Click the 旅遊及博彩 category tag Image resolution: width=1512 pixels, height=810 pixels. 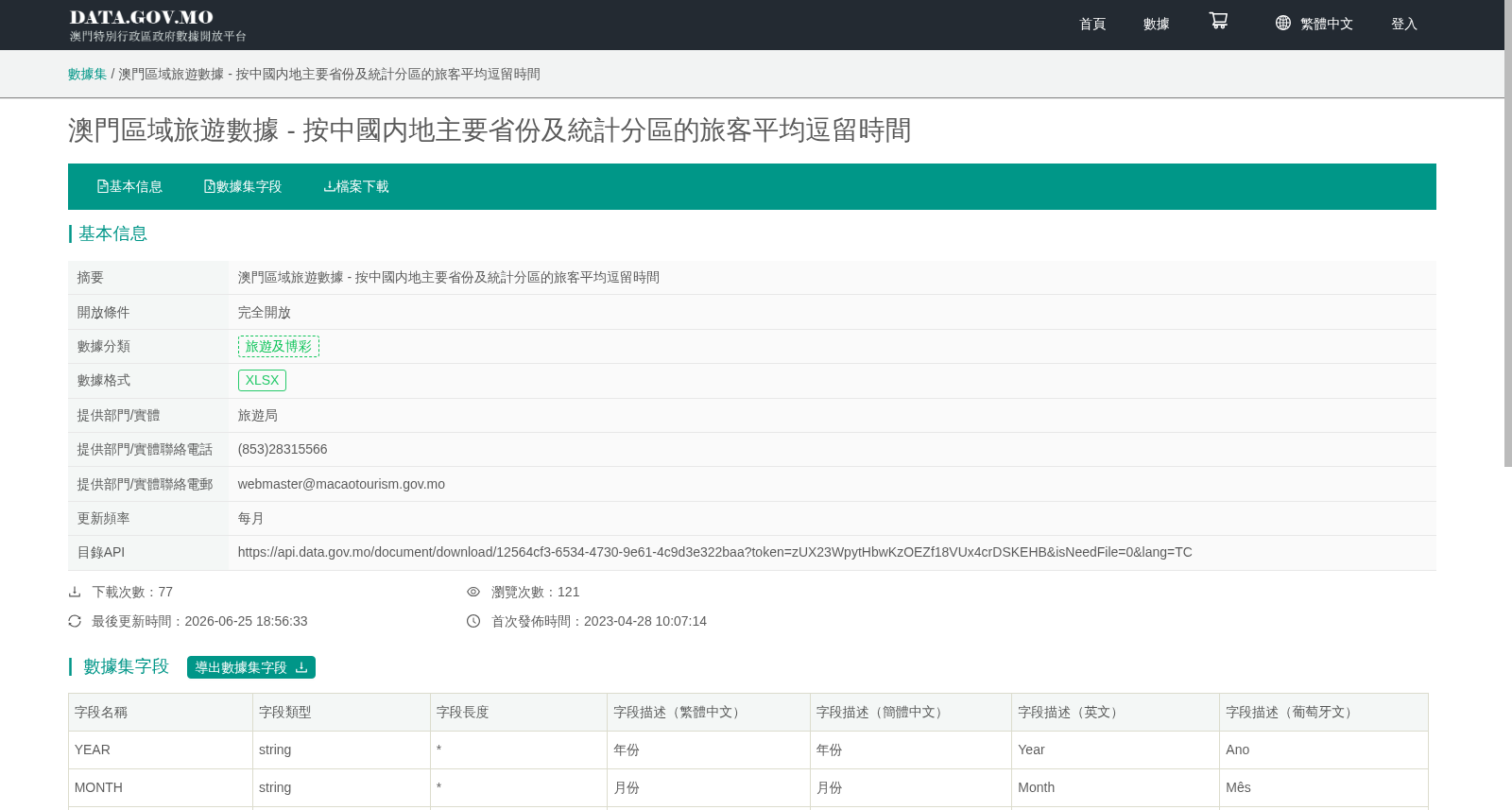tap(279, 346)
